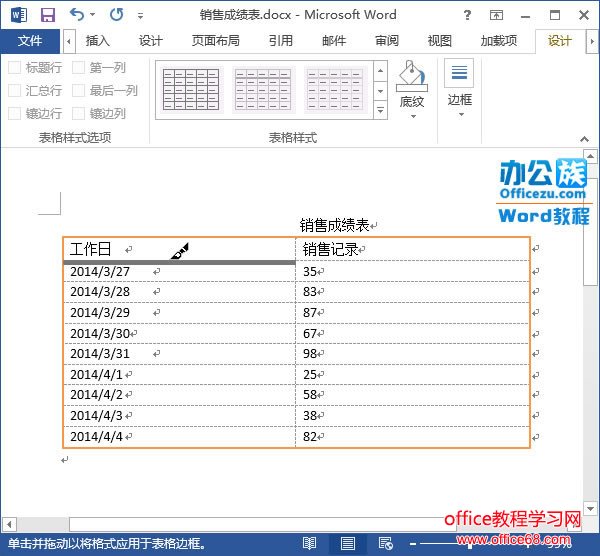The height and width of the screenshot is (556, 600).
Task: Click the 底纹 shading paint bucket icon
Action: (412, 76)
